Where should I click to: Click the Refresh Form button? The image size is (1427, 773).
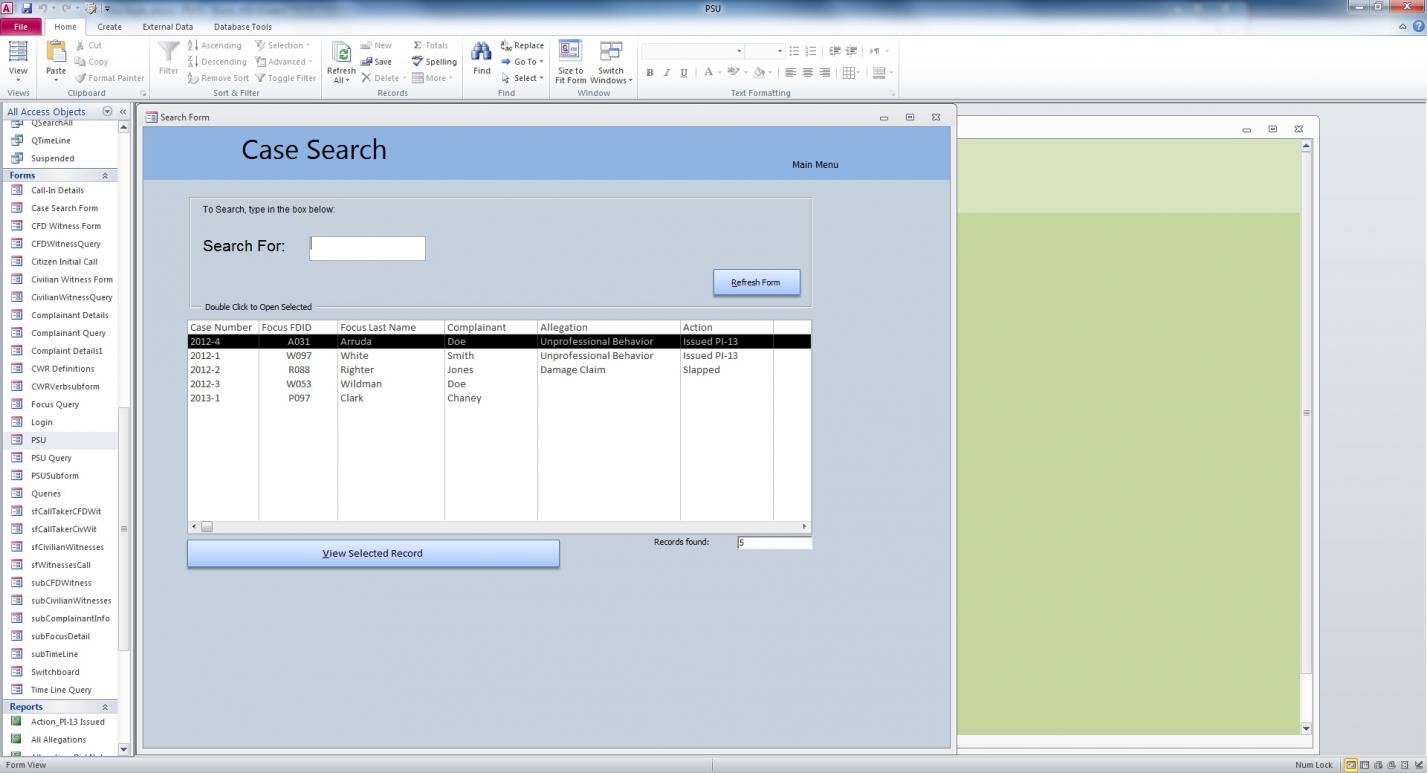(756, 282)
